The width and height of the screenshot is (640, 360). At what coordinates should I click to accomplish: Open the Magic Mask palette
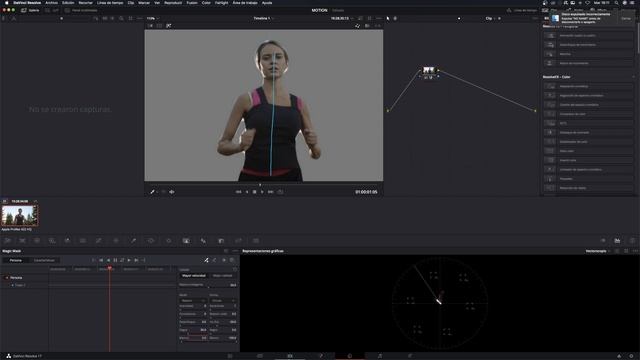point(186,241)
